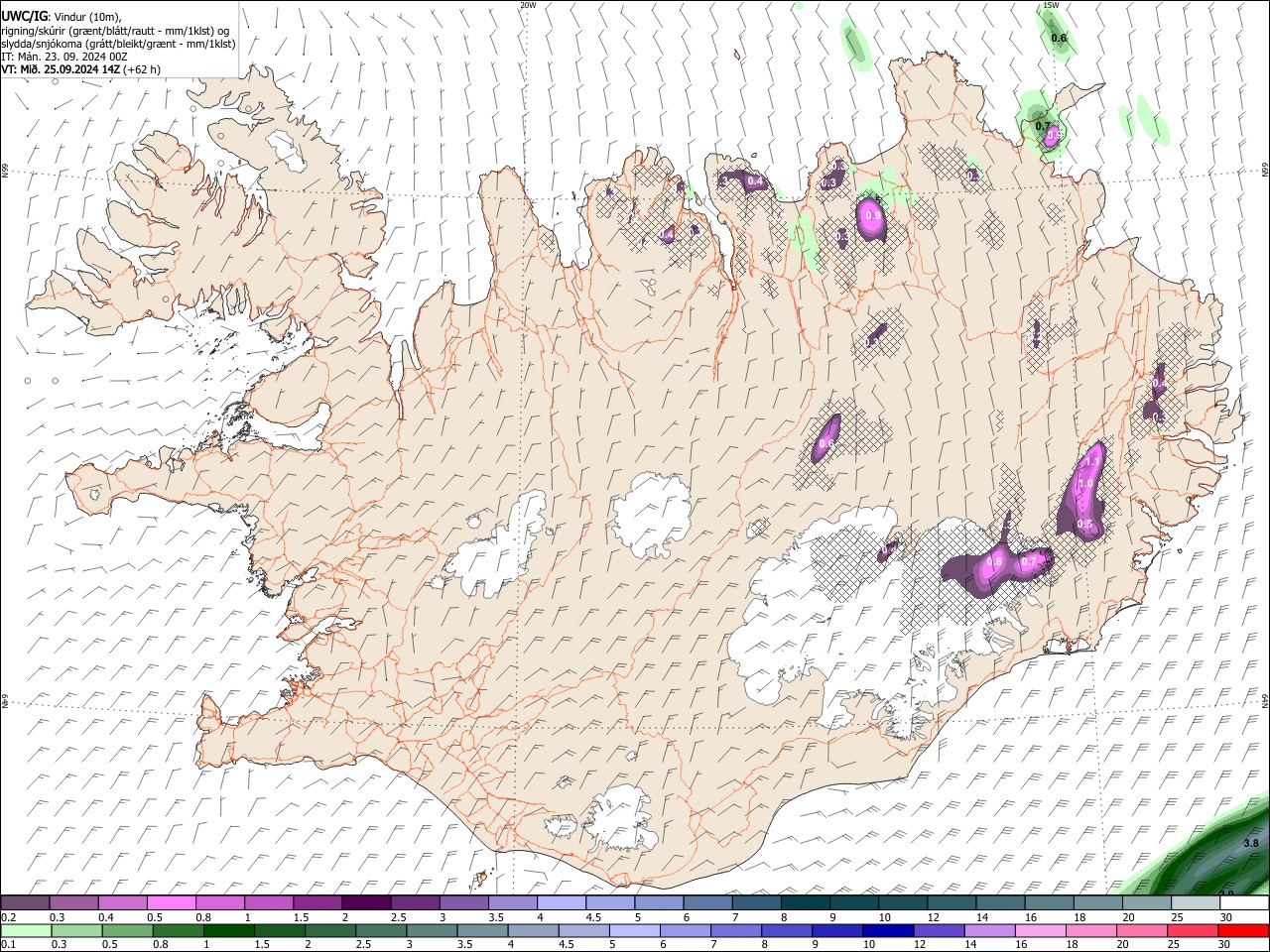The image size is (1270, 952).
Task: Click the bright pink 0.5 swatch in upper legend row
Action: (171, 903)
